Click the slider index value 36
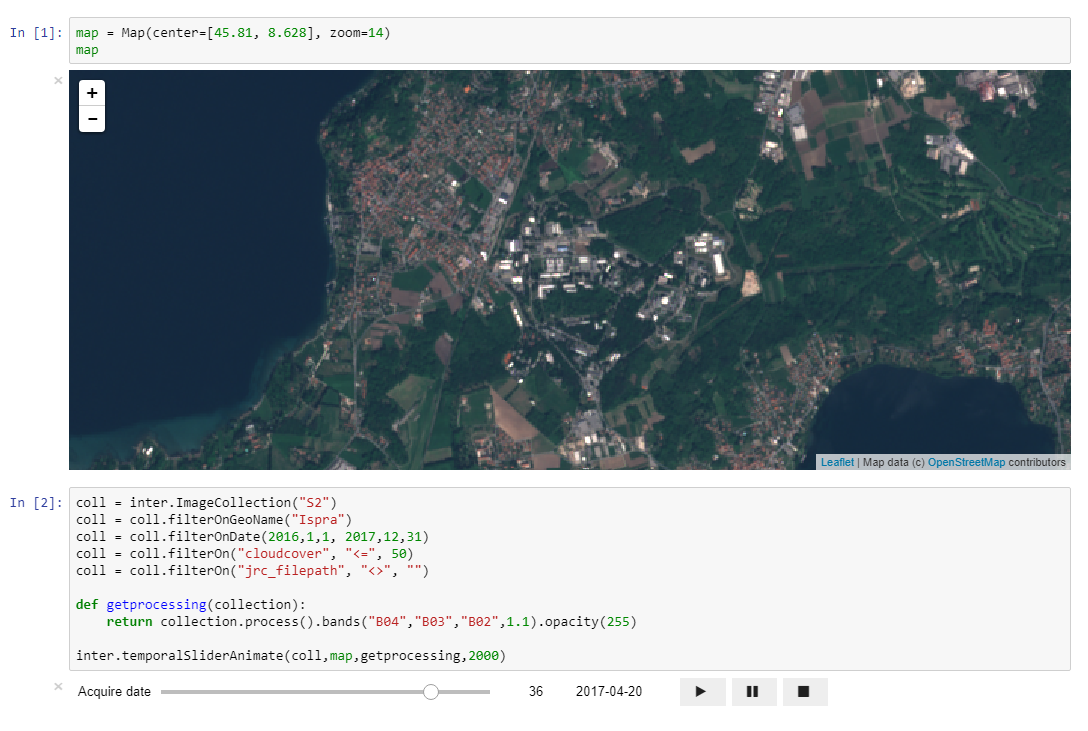 coord(536,691)
